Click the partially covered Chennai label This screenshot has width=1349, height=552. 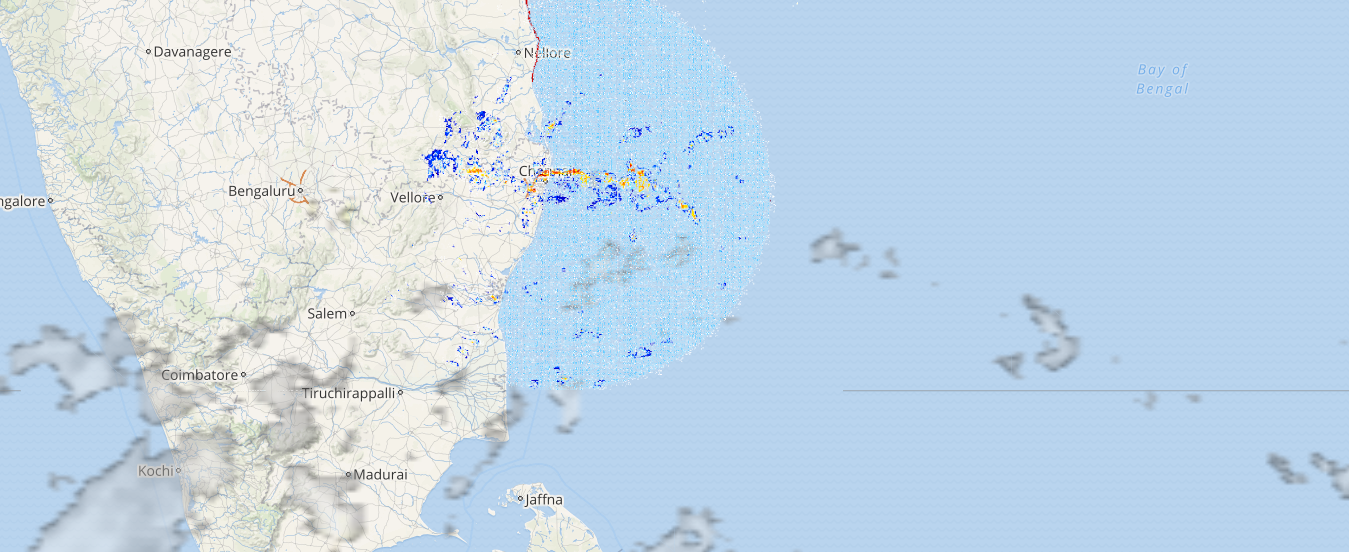[545, 171]
